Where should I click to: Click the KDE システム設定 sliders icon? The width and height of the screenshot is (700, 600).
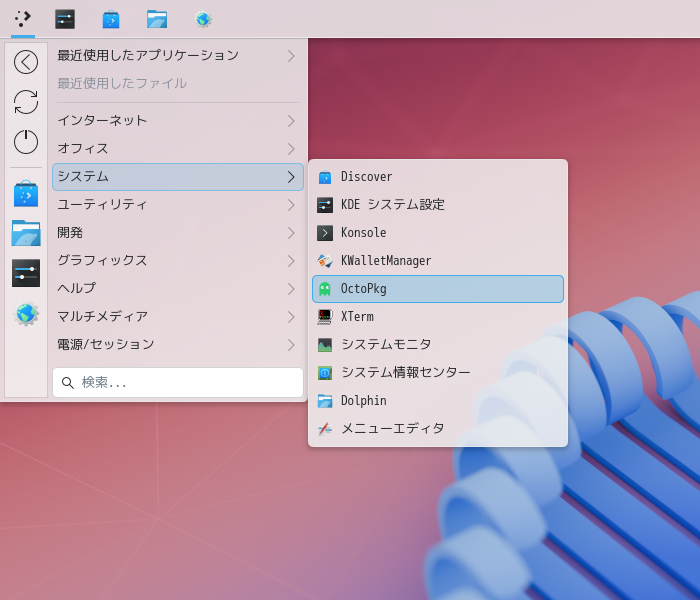[325, 205]
